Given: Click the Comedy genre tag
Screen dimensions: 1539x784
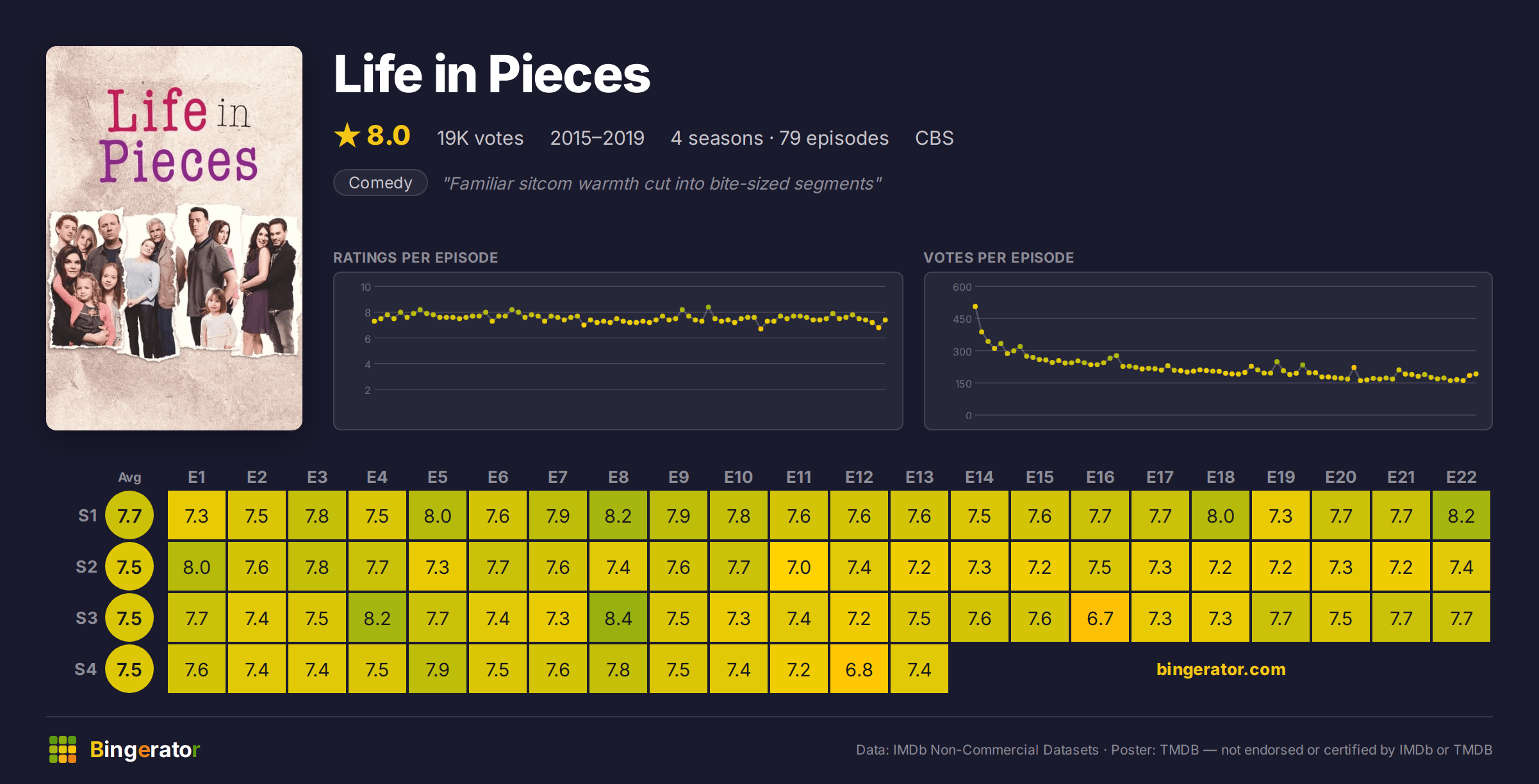Looking at the screenshot, I should pos(381,183).
